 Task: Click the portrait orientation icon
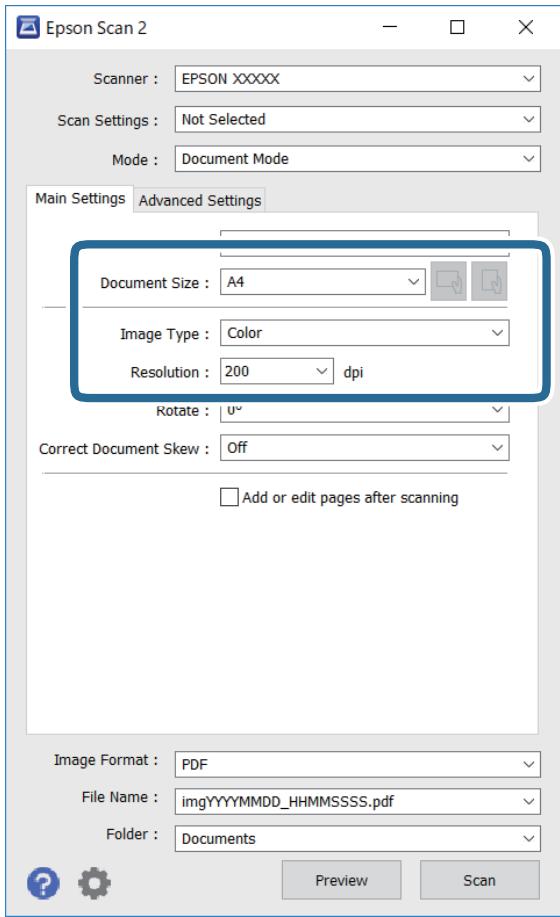click(x=489, y=281)
